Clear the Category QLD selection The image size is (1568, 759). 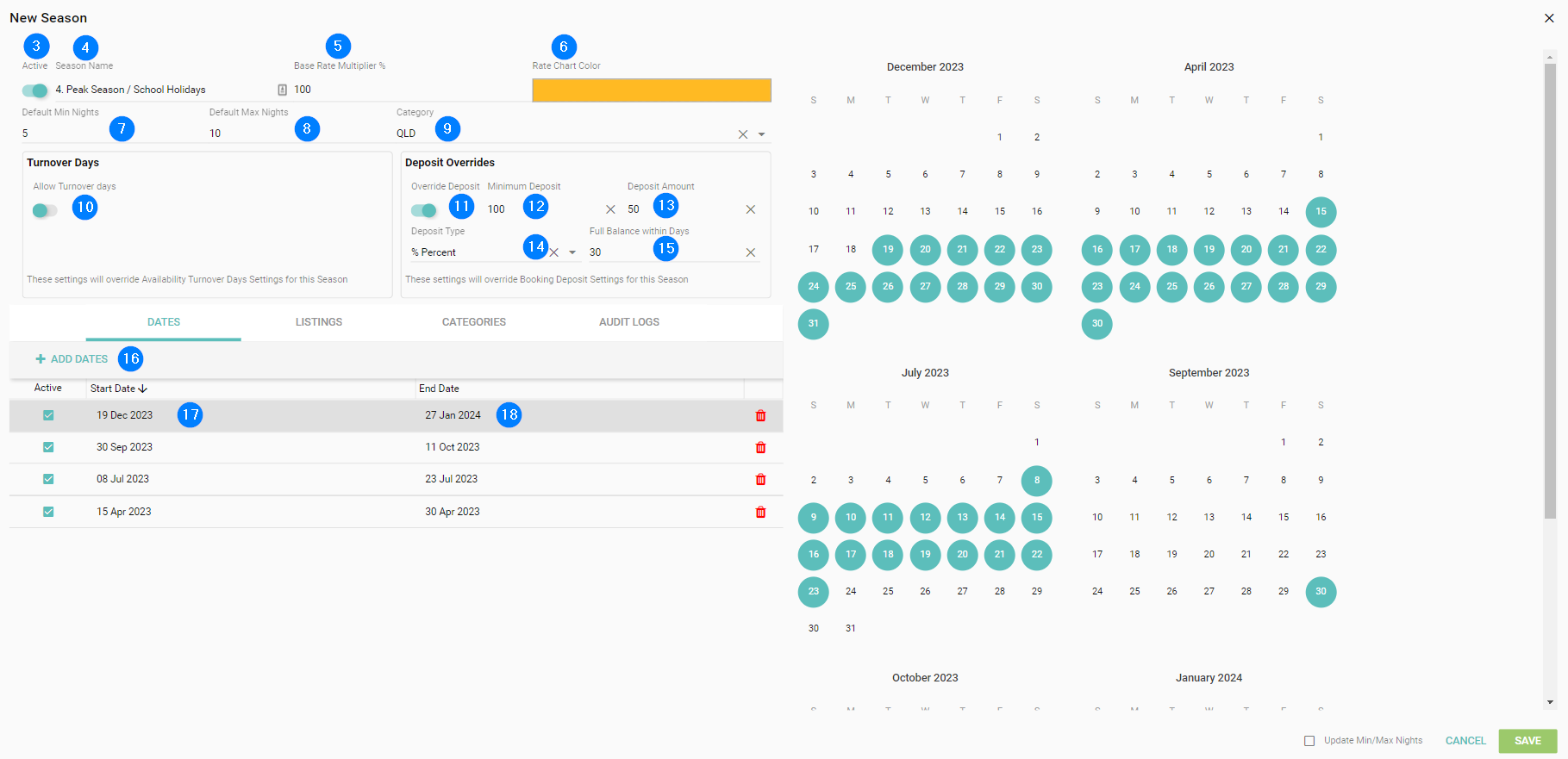click(x=743, y=134)
